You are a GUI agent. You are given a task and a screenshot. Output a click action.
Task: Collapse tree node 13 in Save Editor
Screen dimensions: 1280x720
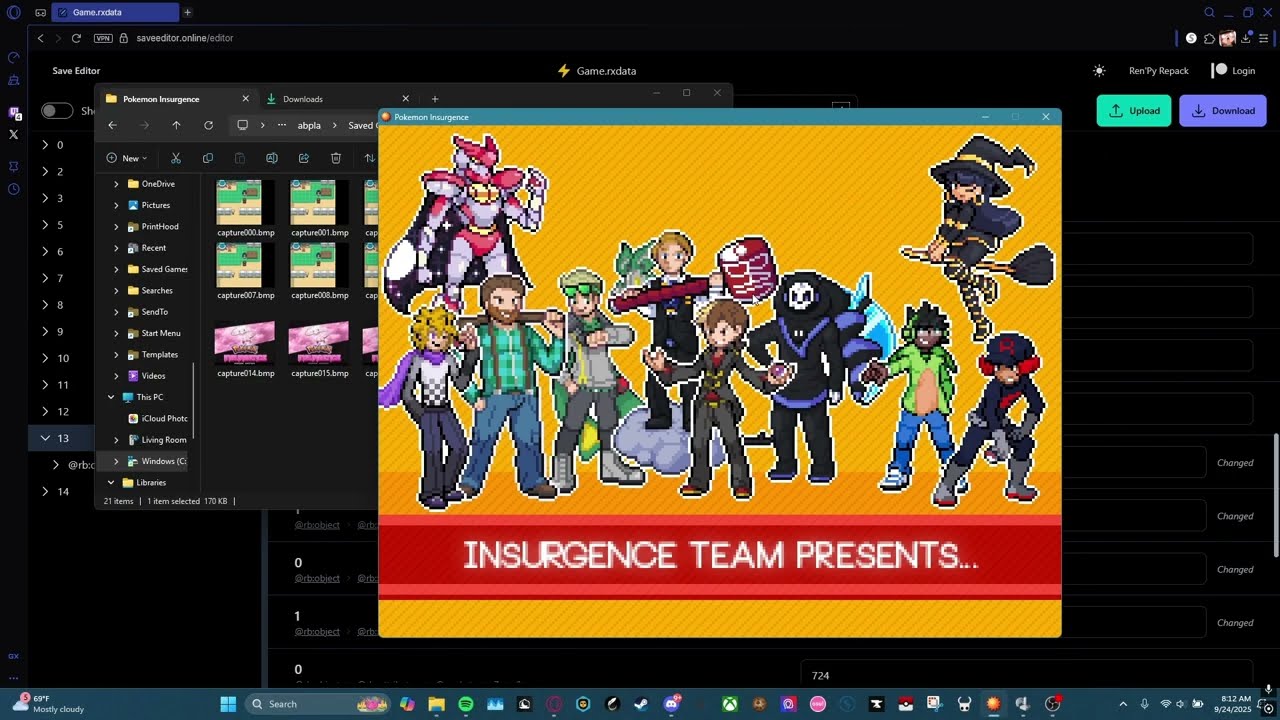click(45, 438)
